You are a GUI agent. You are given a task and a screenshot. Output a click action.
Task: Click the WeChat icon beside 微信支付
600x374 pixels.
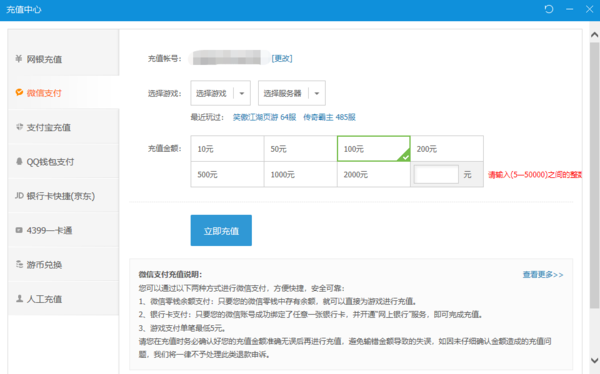tap(19, 92)
